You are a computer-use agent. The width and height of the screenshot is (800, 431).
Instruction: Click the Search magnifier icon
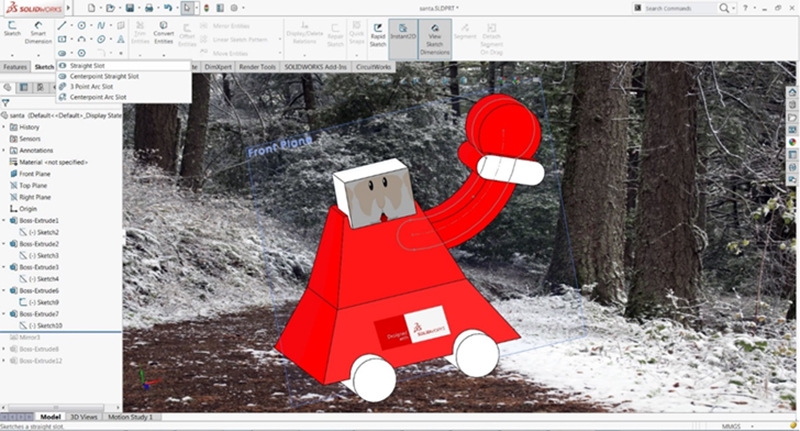[724, 8]
